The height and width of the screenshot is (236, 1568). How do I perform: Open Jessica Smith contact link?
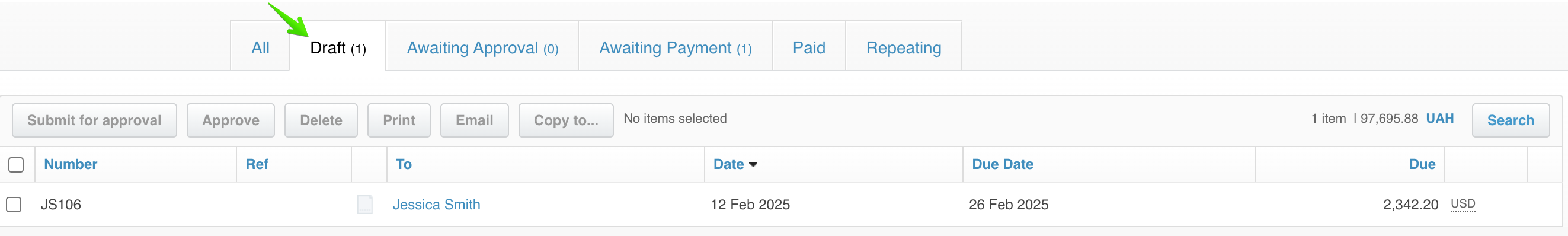click(436, 205)
